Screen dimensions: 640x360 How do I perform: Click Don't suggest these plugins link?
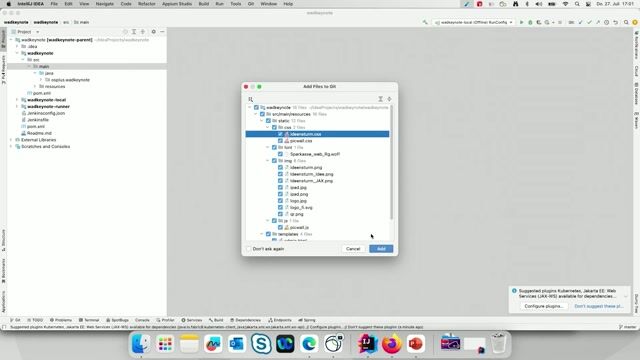coord(598,306)
